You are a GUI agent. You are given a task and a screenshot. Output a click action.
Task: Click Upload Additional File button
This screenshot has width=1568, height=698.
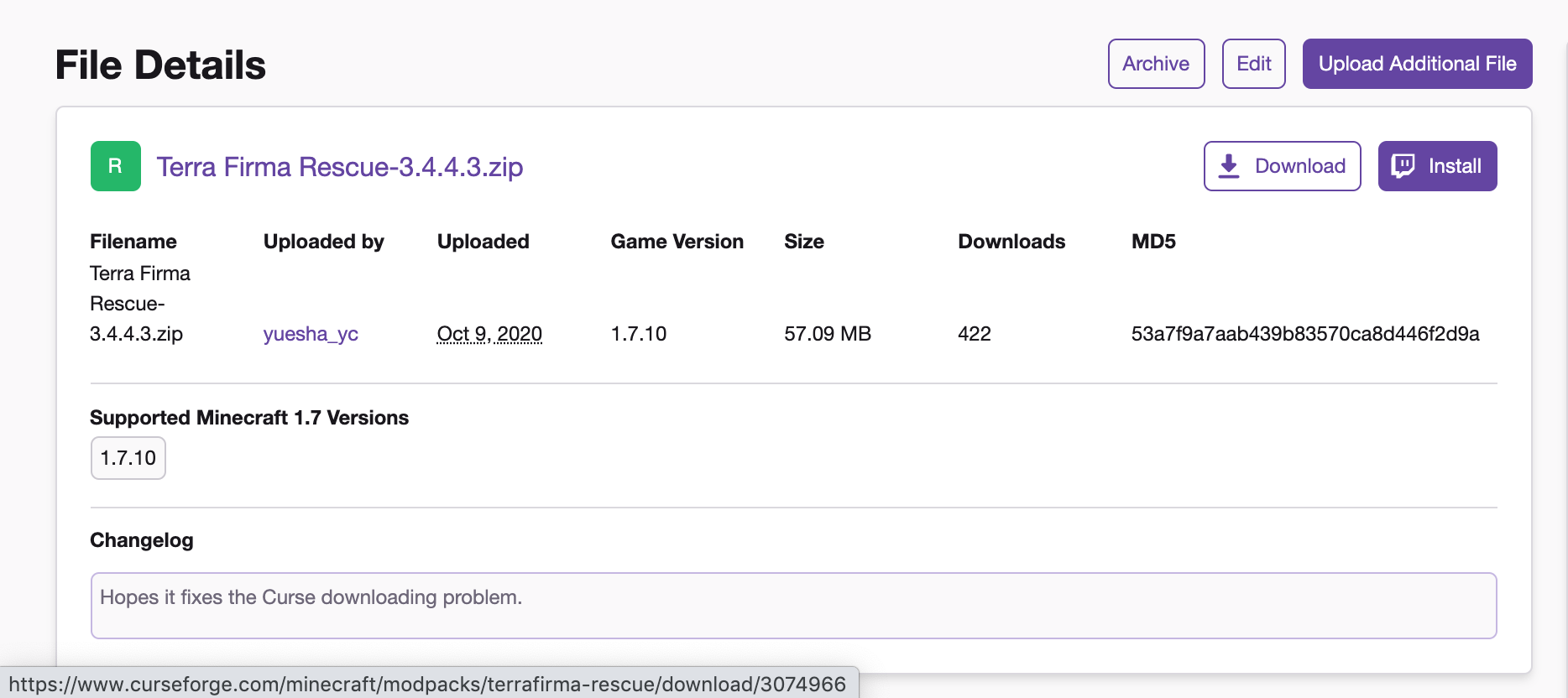tap(1417, 64)
